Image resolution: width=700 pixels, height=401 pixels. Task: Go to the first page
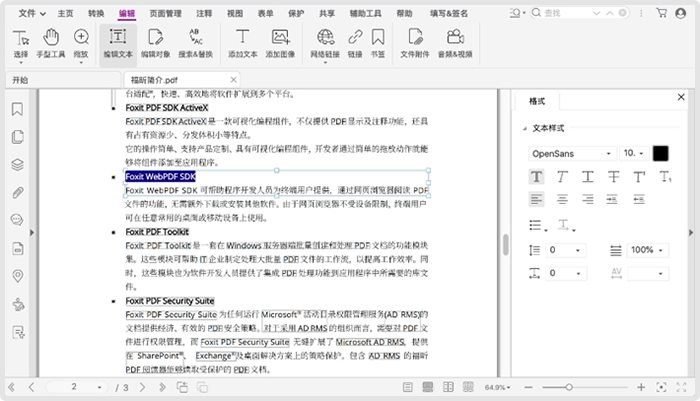click(12, 387)
